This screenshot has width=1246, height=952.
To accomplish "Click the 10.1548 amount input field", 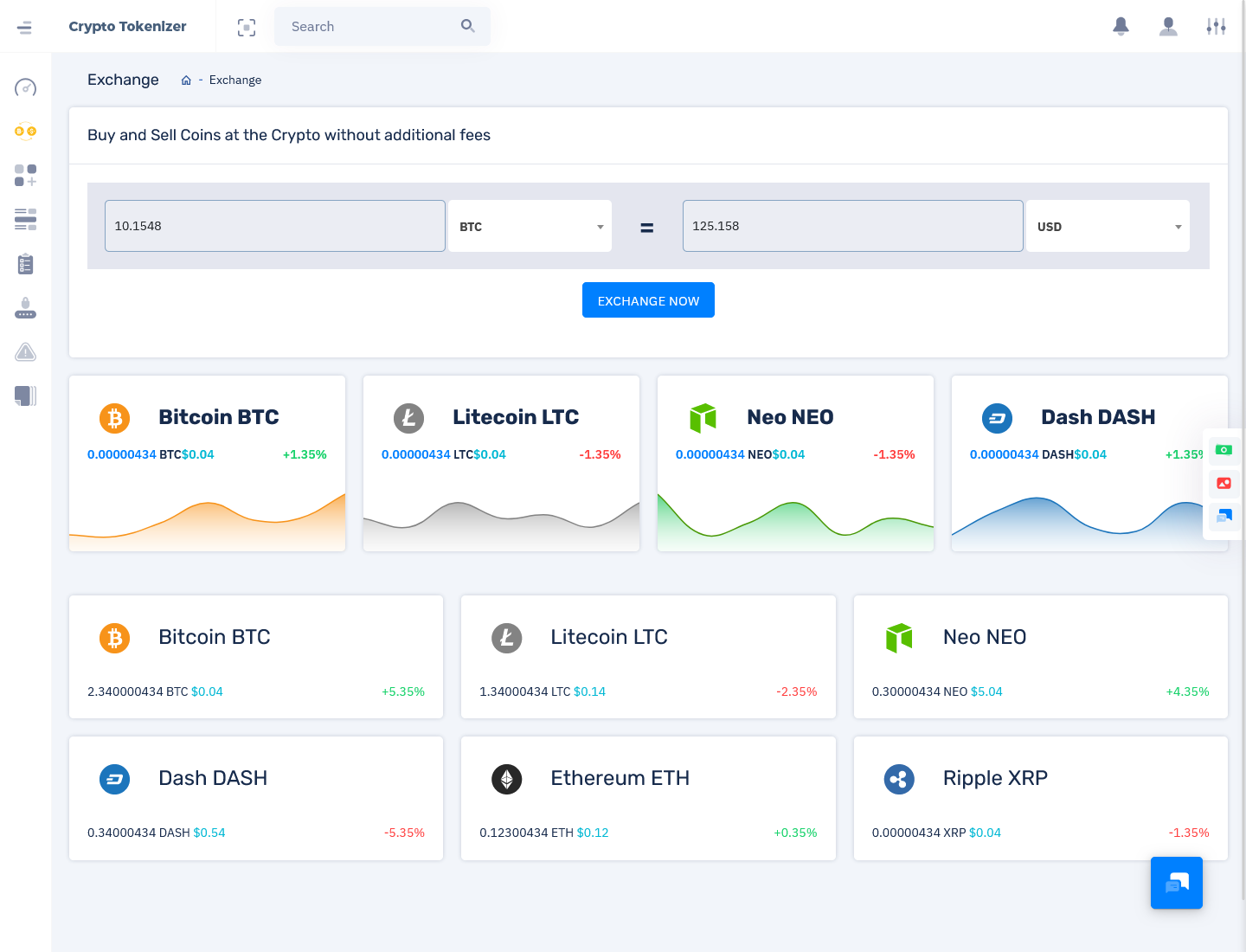I will (274, 226).
